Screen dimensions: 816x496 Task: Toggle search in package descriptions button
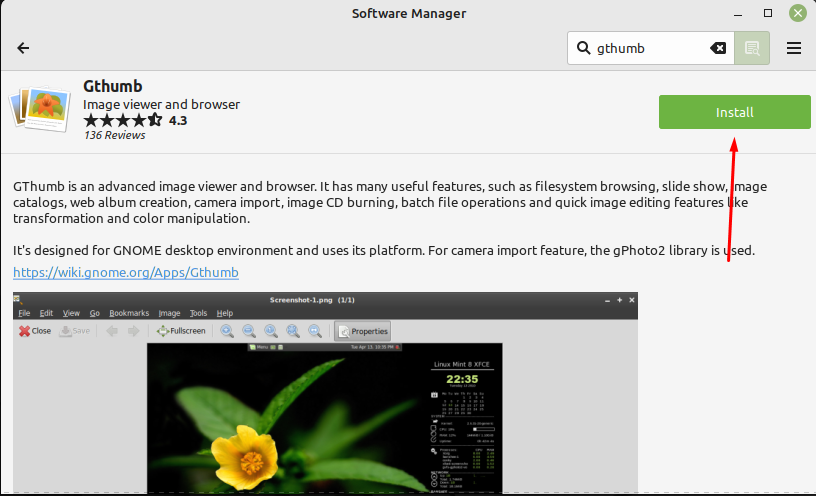click(752, 48)
